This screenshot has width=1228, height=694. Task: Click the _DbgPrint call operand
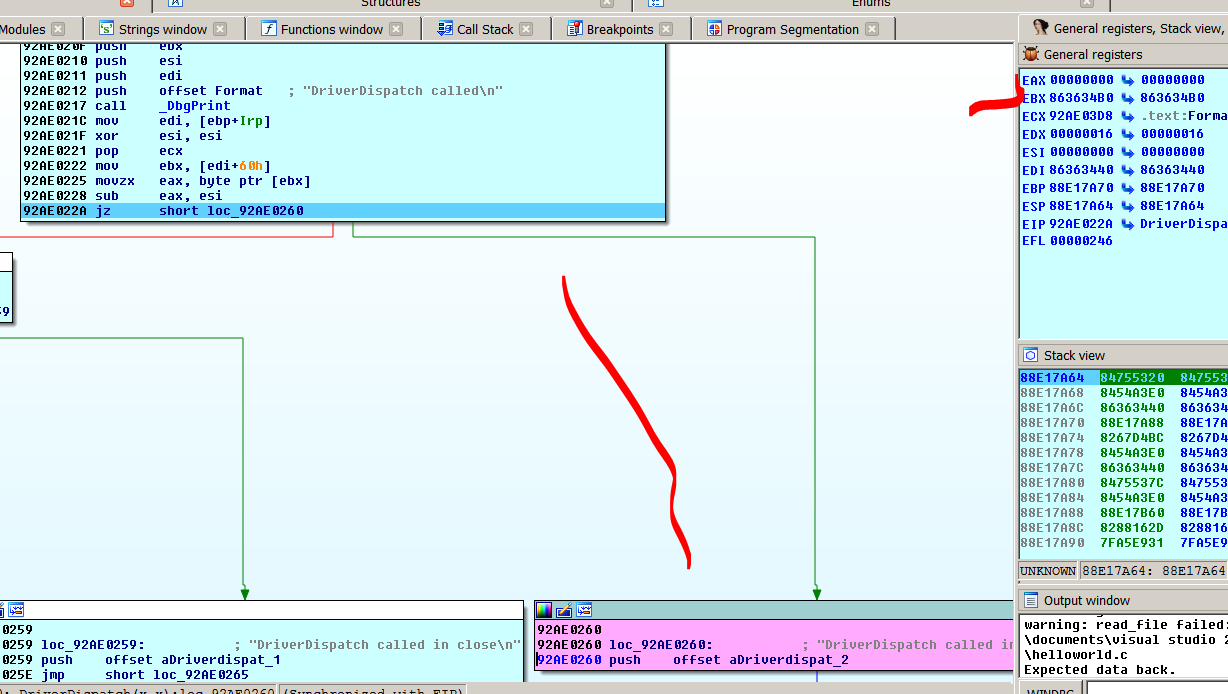(x=195, y=106)
